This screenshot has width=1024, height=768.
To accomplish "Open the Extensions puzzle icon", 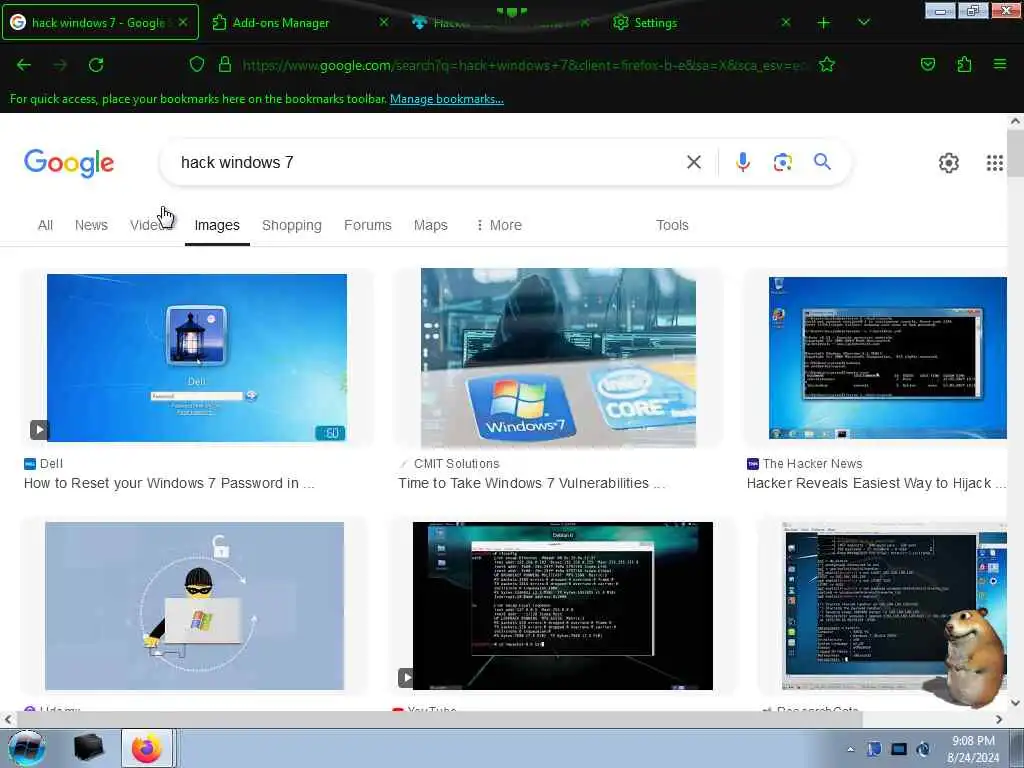I will [964, 64].
